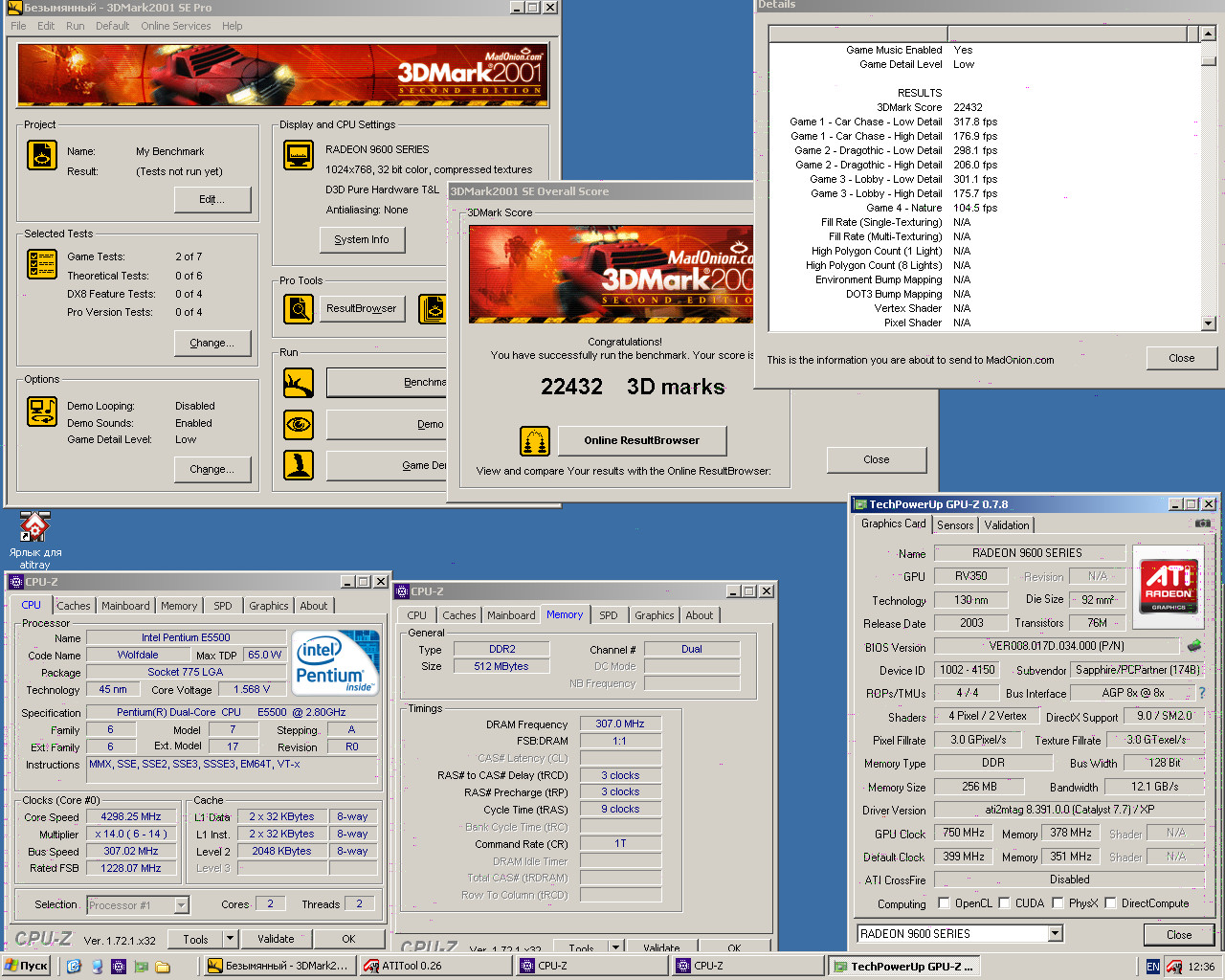This screenshot has width=1225, height=980.
Task: Click OK in left CPU-Z window
Action: click(349, 939)
